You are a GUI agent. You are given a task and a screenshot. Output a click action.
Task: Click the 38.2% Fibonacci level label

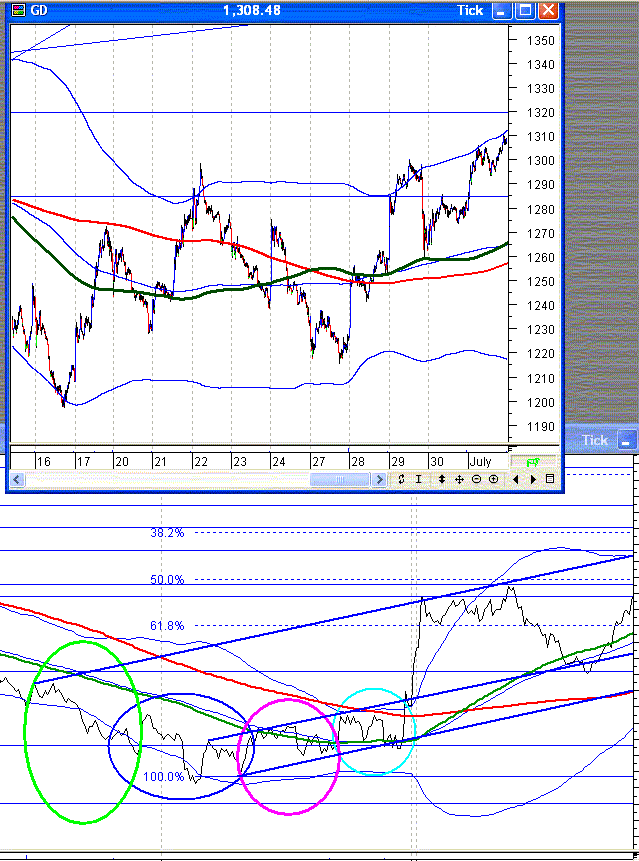click(x=167, y=533)
